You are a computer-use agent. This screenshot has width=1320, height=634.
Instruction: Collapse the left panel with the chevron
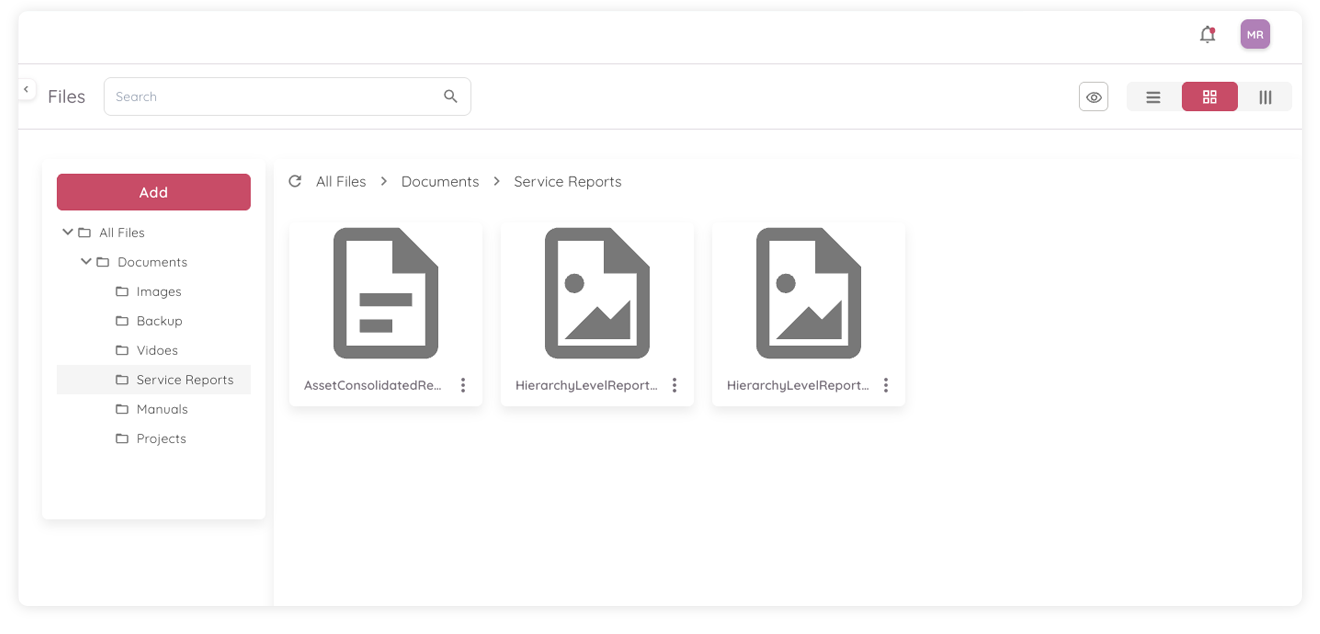coord(26,88)
